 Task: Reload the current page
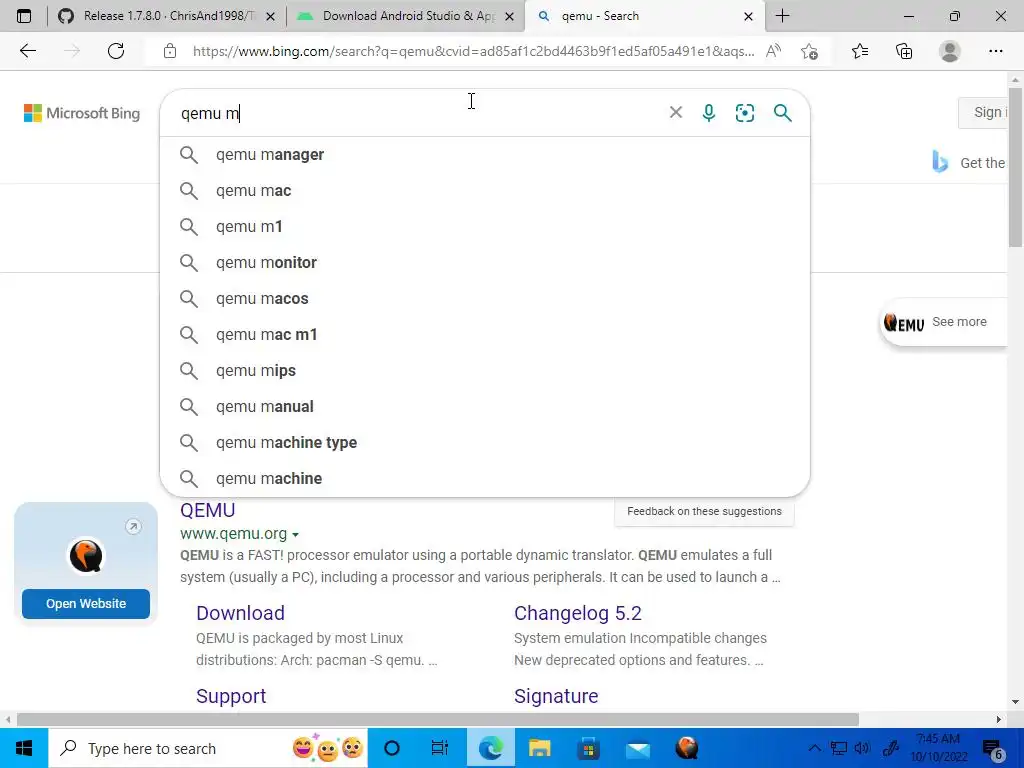(116, 51)
